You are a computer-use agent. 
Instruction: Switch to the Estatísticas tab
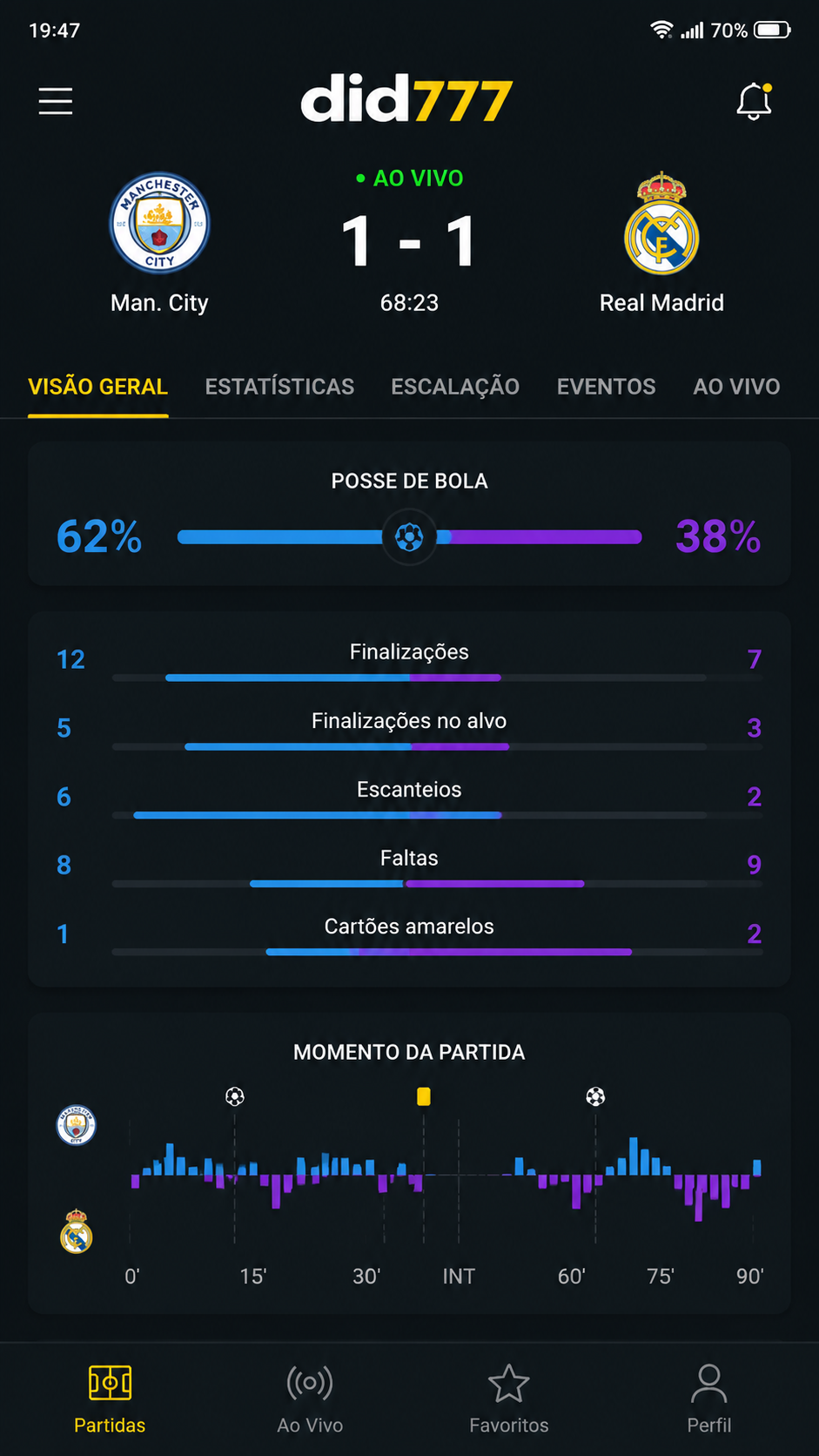click(x=279, y=387)
